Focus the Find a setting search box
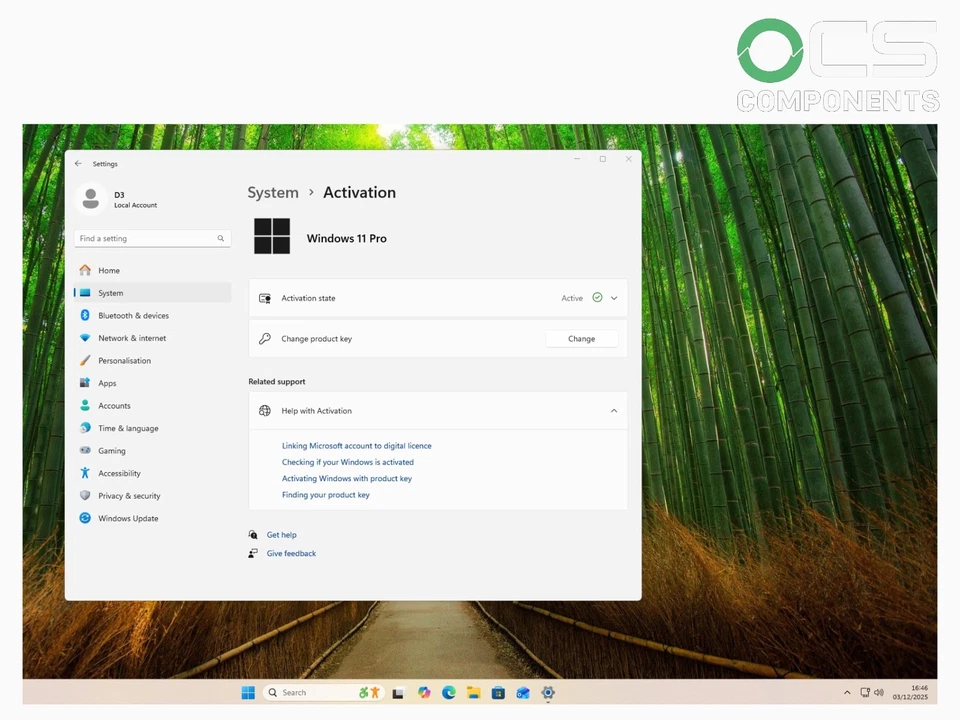 point(152,238)
